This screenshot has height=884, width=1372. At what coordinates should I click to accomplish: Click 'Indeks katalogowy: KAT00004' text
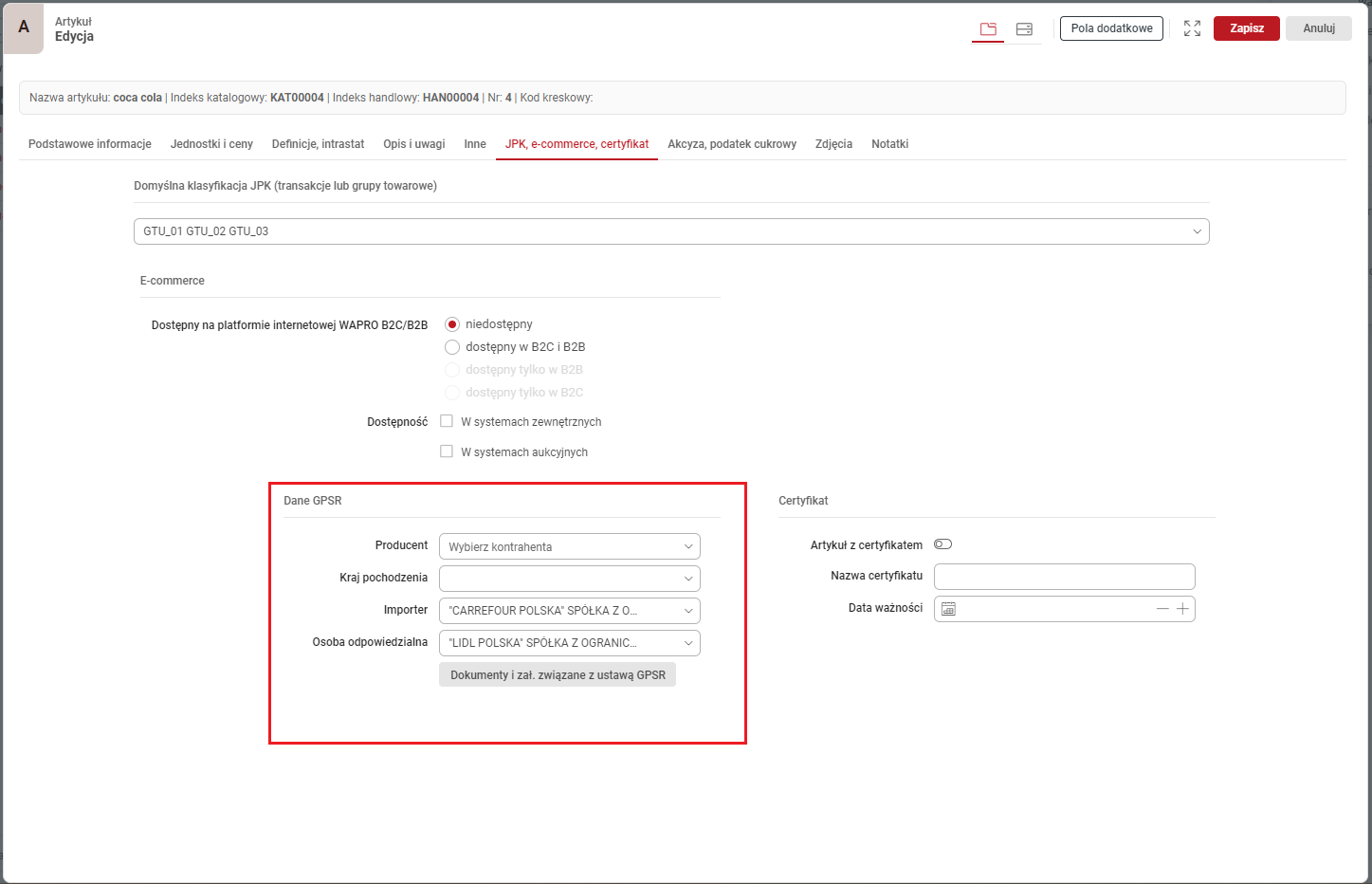click(x=247, y=98)
